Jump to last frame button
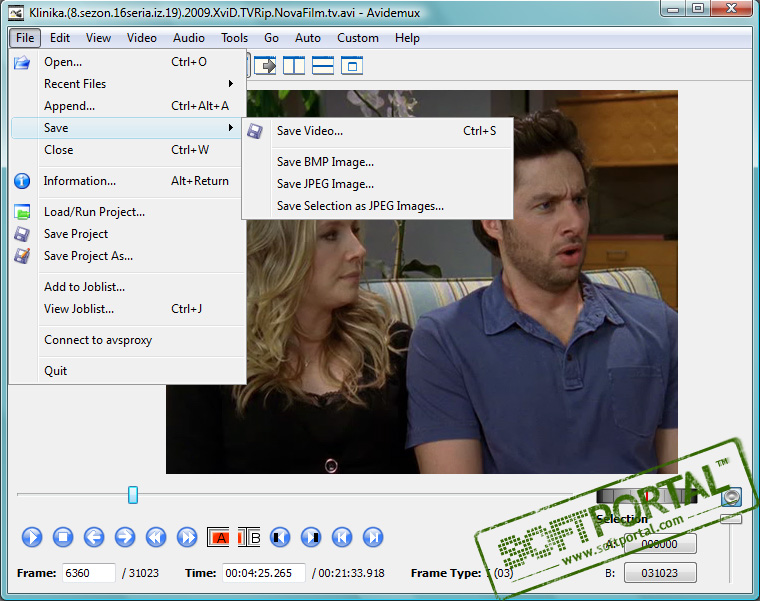 click(x=373, y=537)
